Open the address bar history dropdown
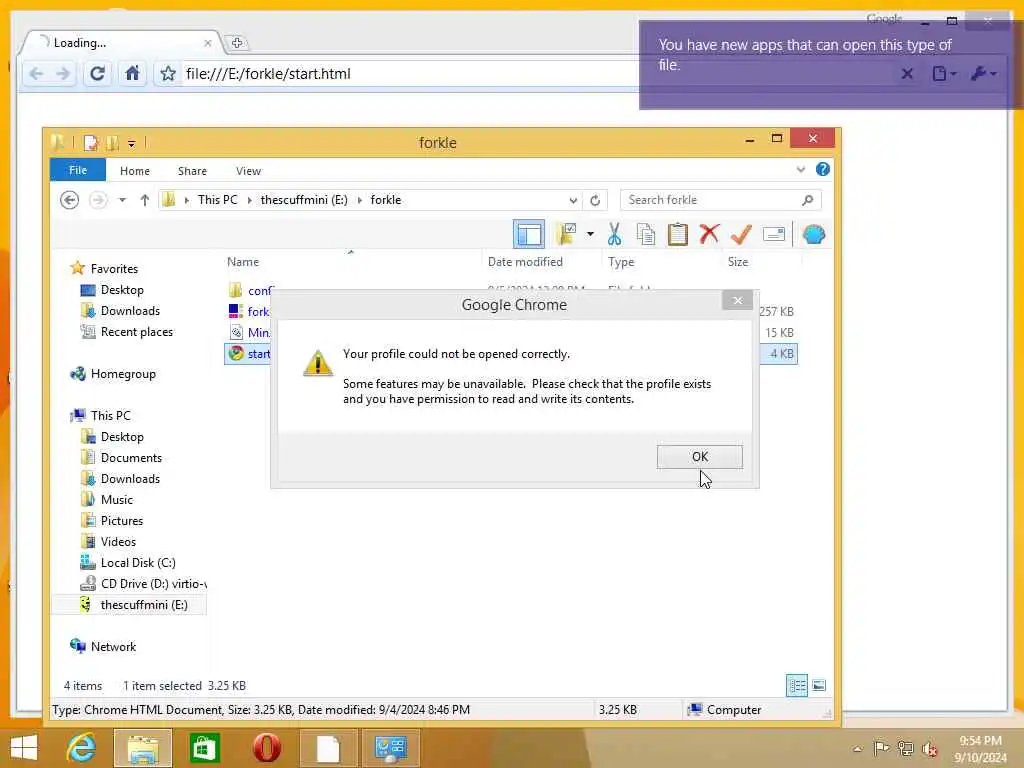Screen dimensions: 1024x768 click(x=573, y=200)
